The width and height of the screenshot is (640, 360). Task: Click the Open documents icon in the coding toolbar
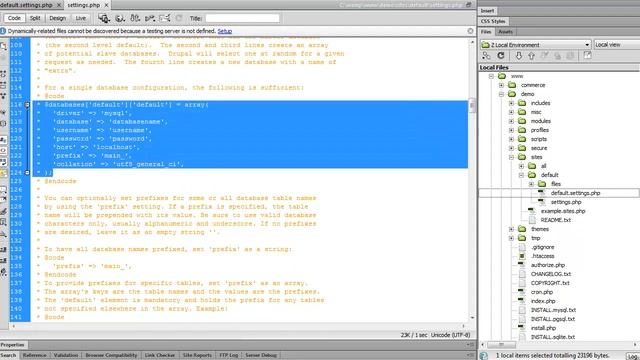click(x=4, y=46)
